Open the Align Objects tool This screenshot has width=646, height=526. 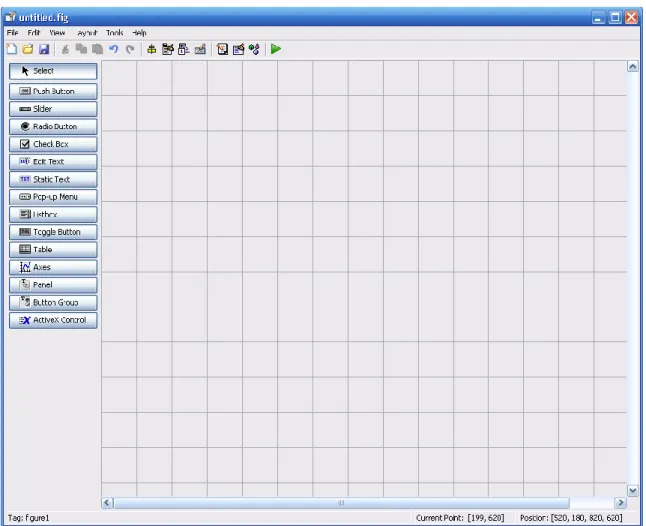click(x=151, y=49)
